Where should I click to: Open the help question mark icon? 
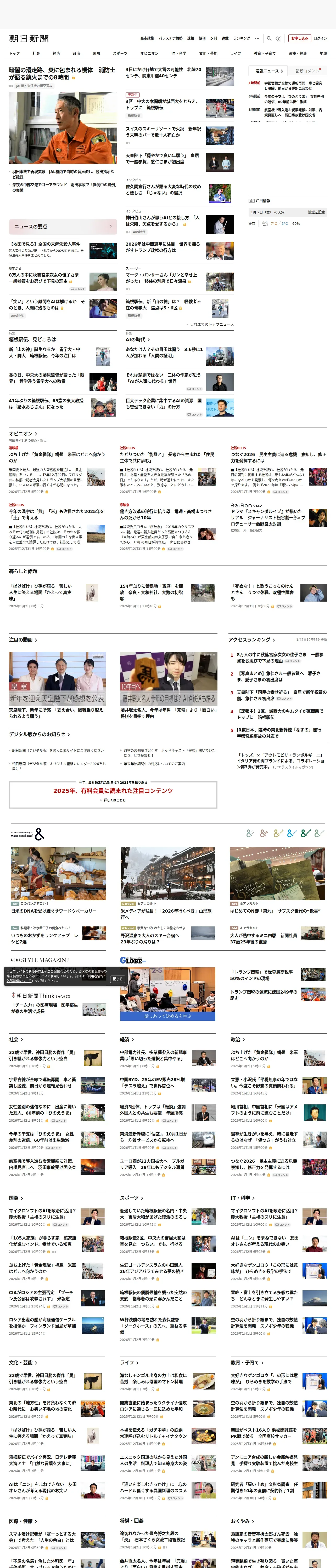pyautogui.click(x=279, y=38)
